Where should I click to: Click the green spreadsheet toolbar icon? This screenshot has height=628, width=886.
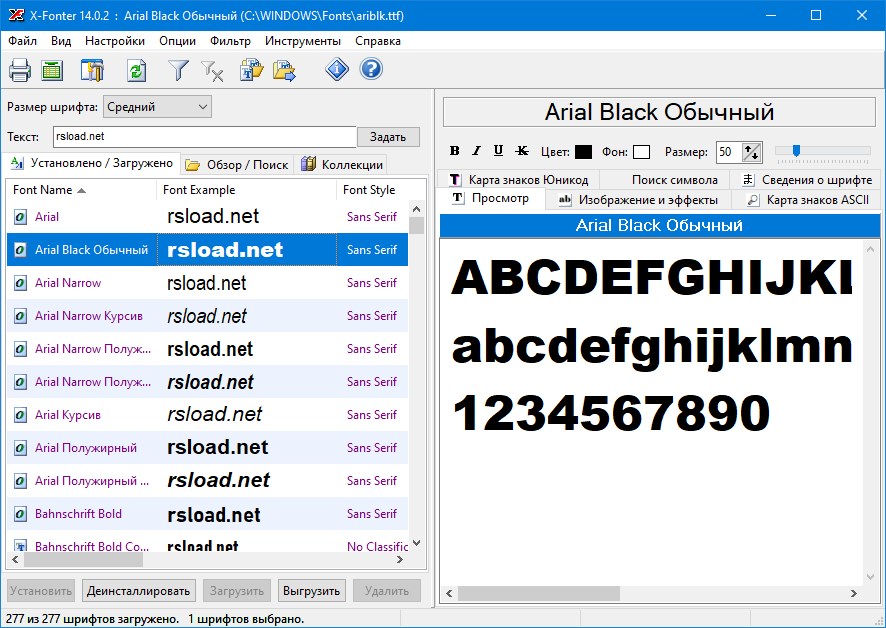(52, 71)
